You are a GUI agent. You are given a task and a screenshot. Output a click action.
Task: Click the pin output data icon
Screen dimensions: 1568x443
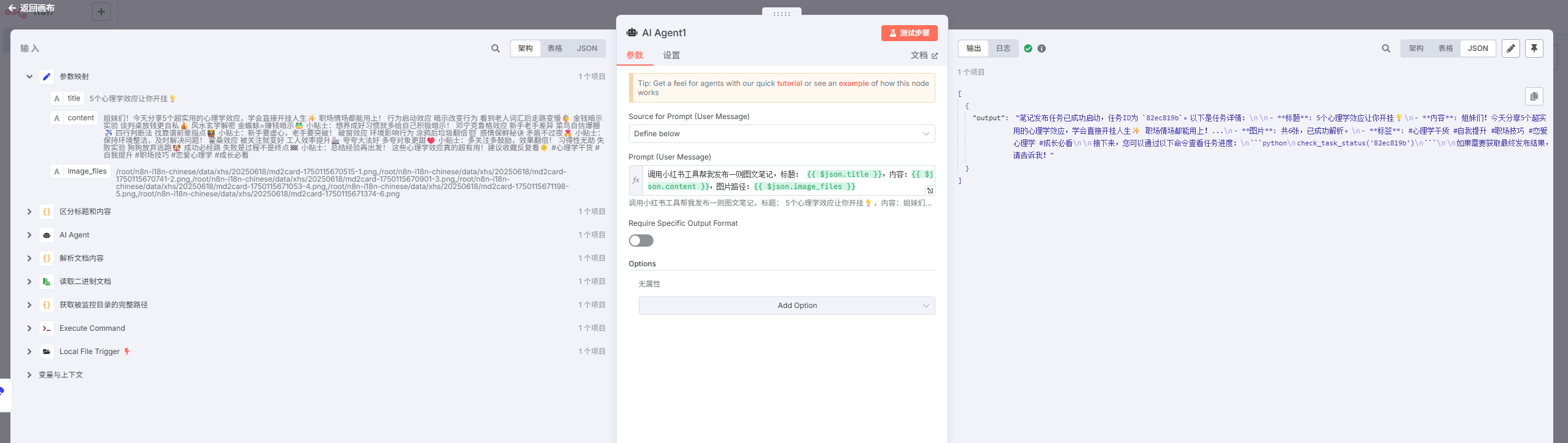(x=1534, y=48)
